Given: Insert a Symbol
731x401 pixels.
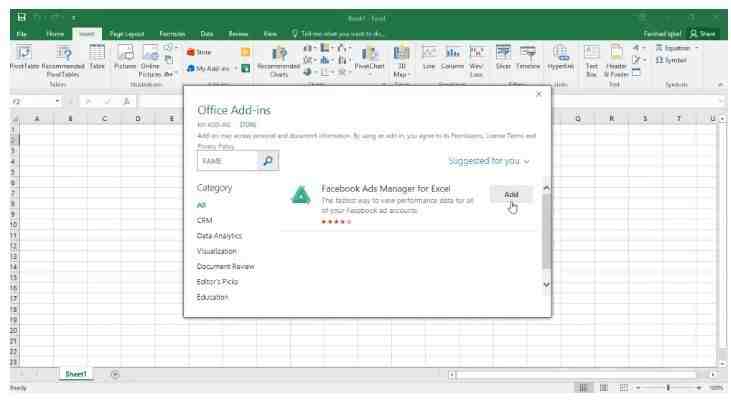Looking at the screenshot, I should point(671,60).
